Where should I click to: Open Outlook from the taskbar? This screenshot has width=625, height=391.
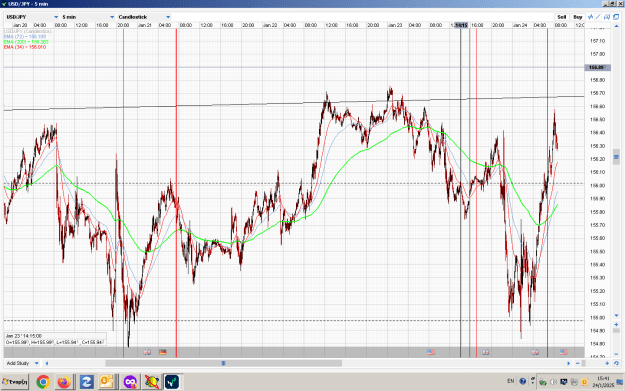coord(107,382)
